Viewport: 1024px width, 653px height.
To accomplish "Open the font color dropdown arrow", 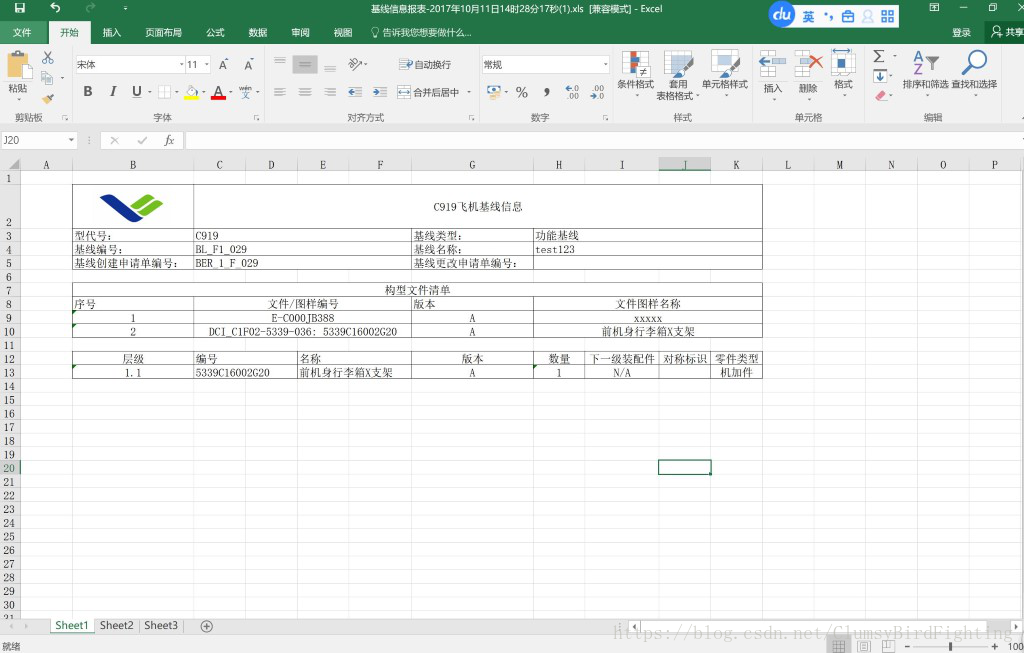I will point(231,92).
